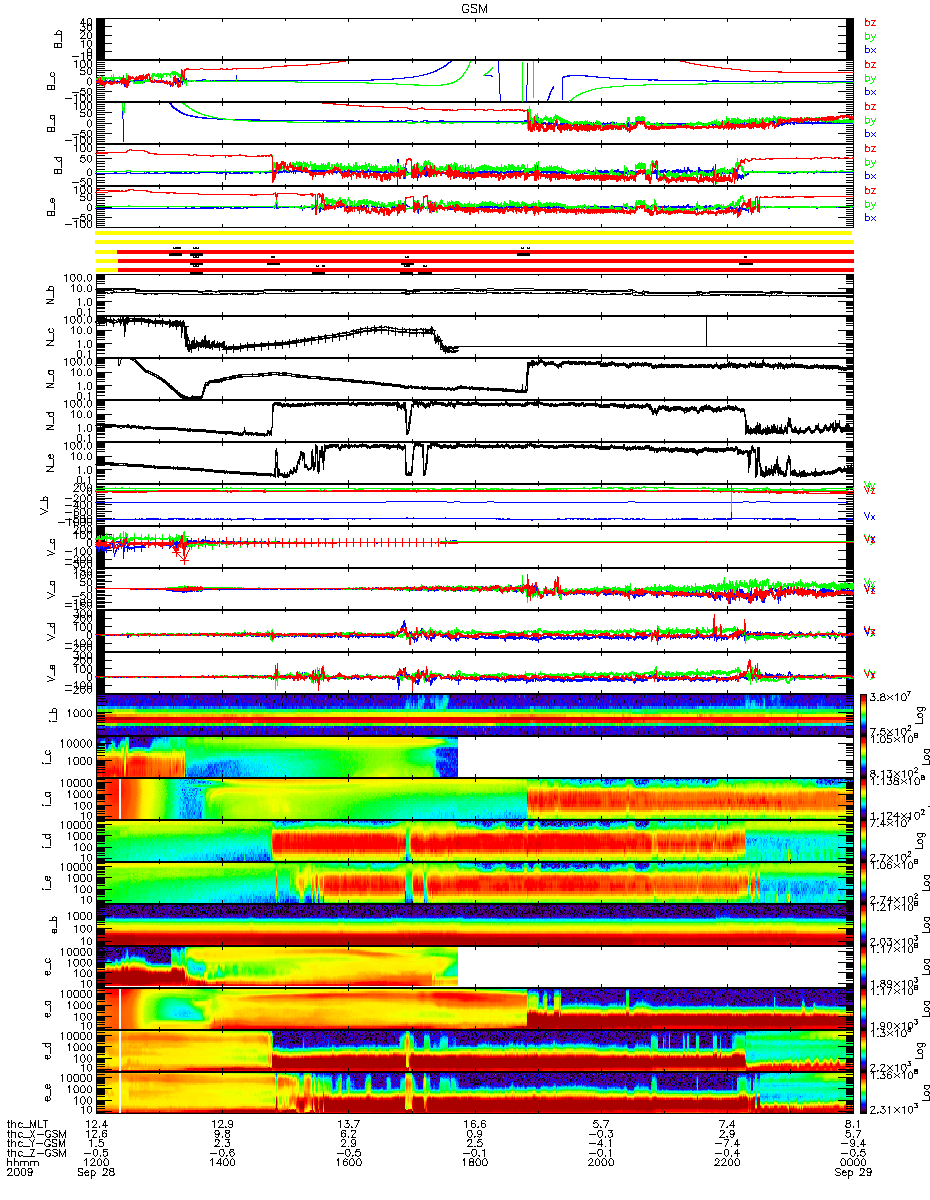Click the 2200 time tick label
The width and height of the screenshot is (930, 1200).
[726, 1164]
